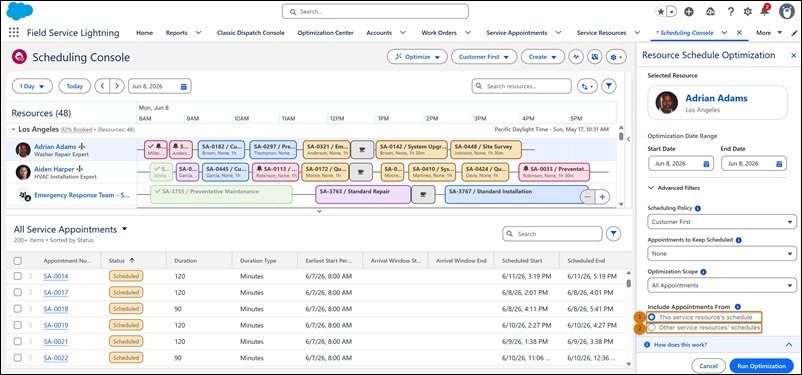The height and width of the screenshot is (375, 802).
Task: Open the SA-0014 appointment link
Action: pyautogui.click(x=56, y=276)
